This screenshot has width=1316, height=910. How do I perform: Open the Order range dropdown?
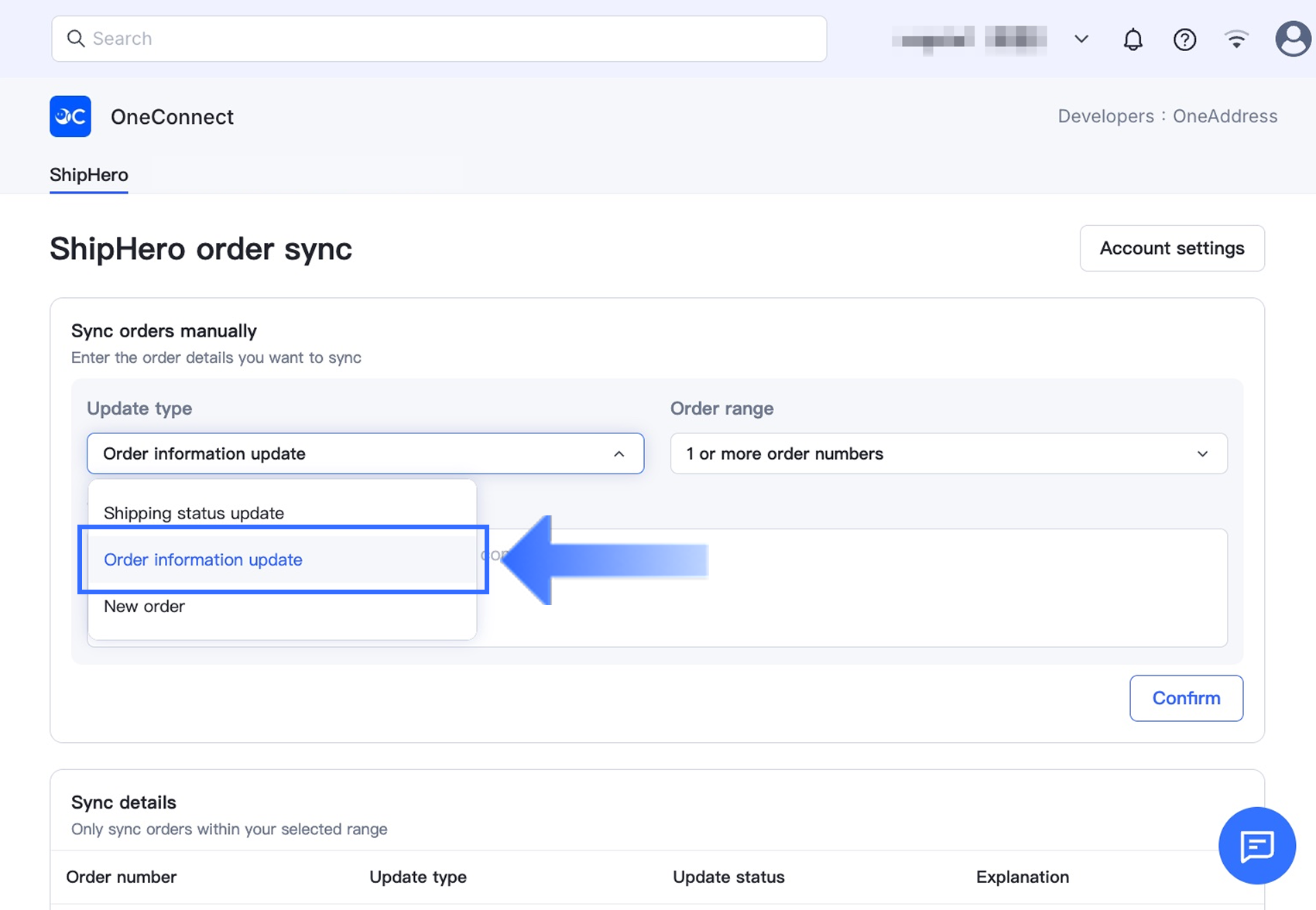[x=948, y=453]
